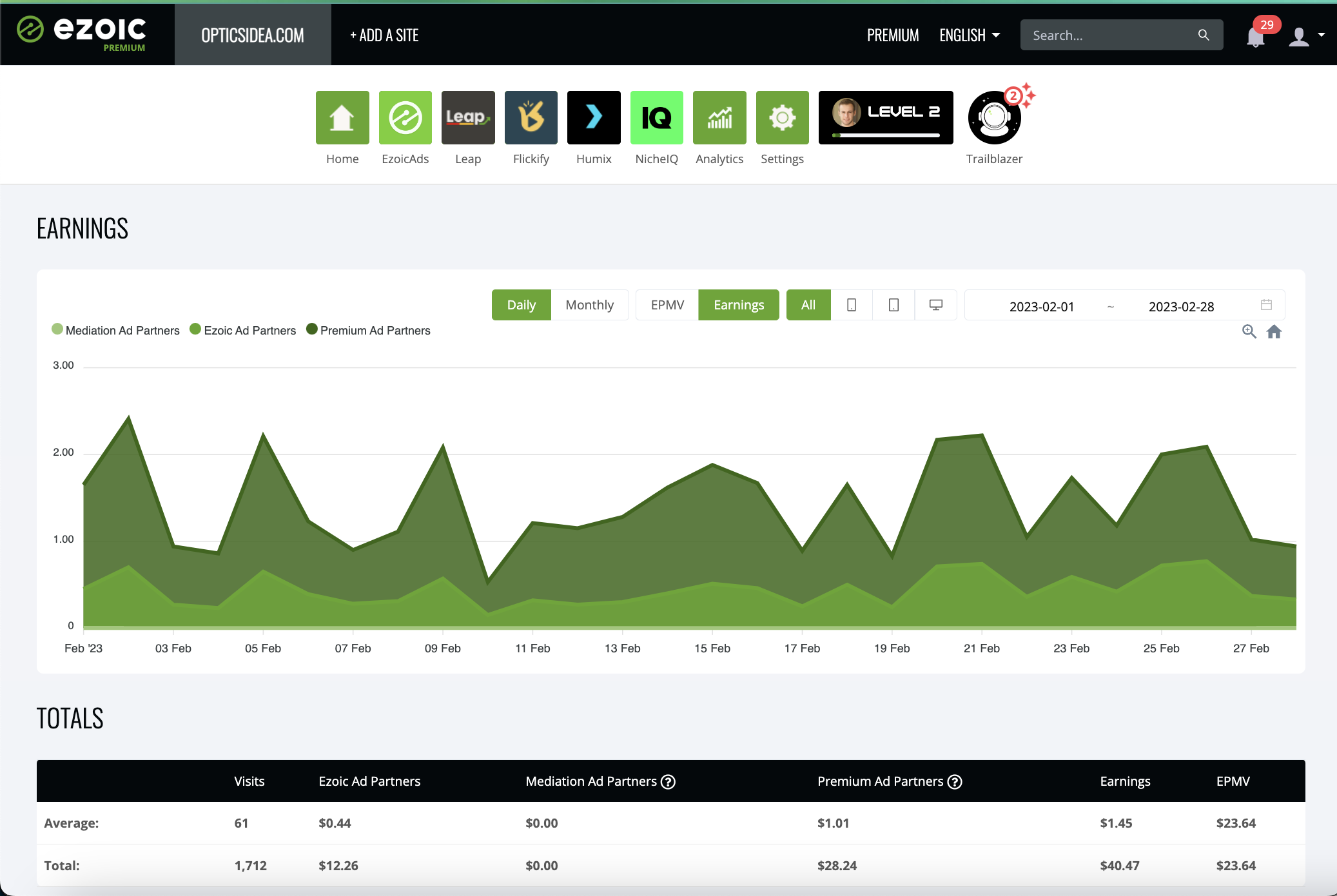Open the Flickify app icon
Image resolution: width=1337 pixels, height=896 pixels.
(531, 117)
